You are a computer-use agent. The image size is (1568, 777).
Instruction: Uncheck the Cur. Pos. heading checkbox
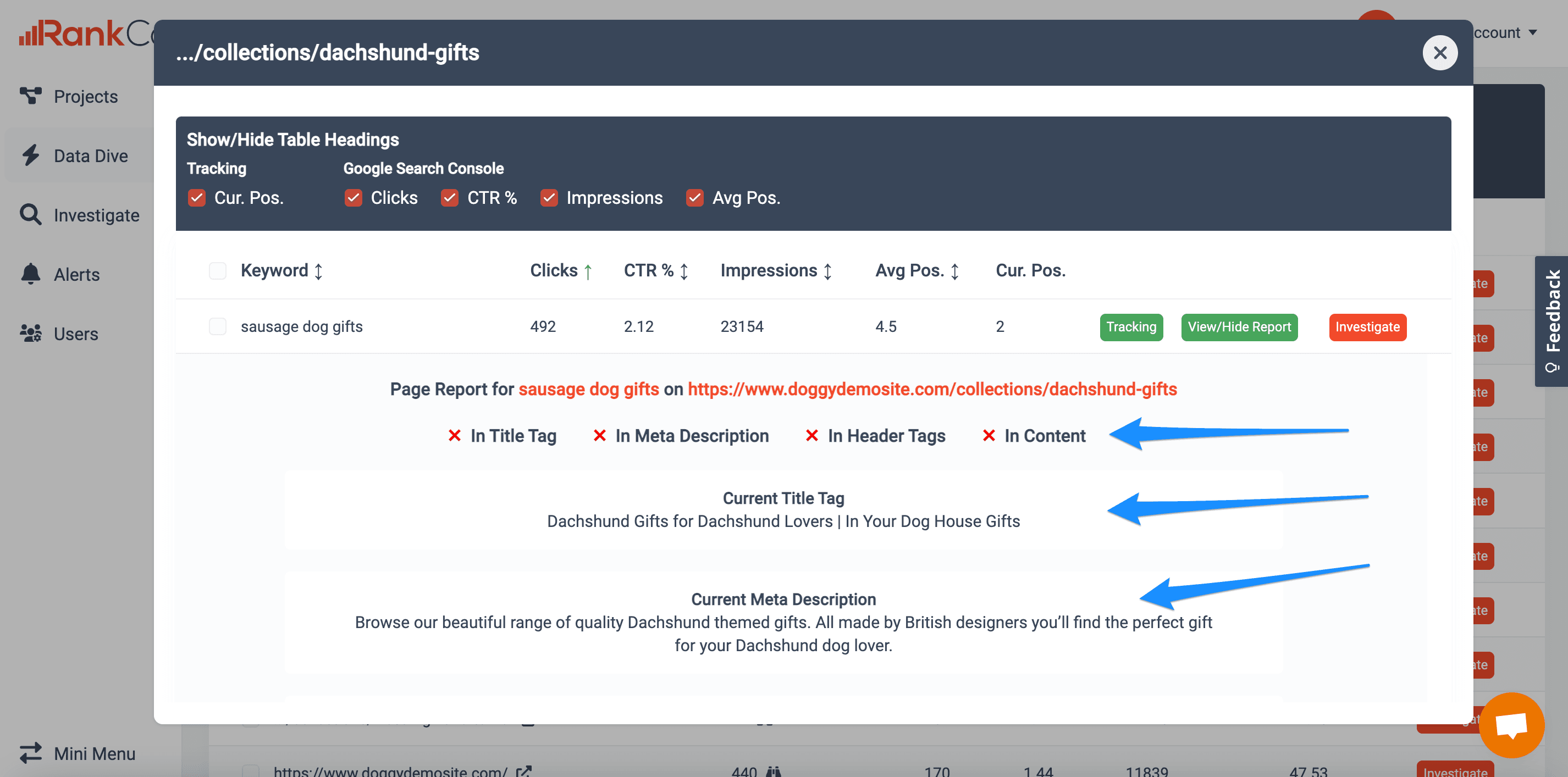pyautogui.click(x=197, y=198)
